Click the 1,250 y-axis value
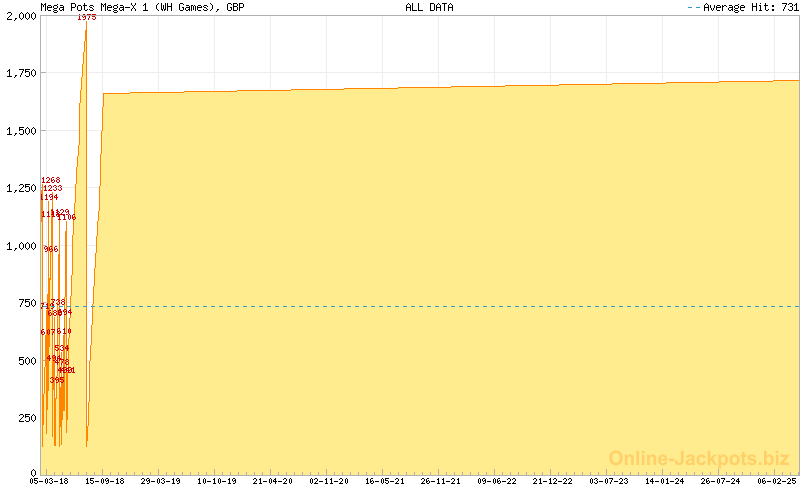Image resolution: width=800 pixels, height=490 pixels. point(19,188)
